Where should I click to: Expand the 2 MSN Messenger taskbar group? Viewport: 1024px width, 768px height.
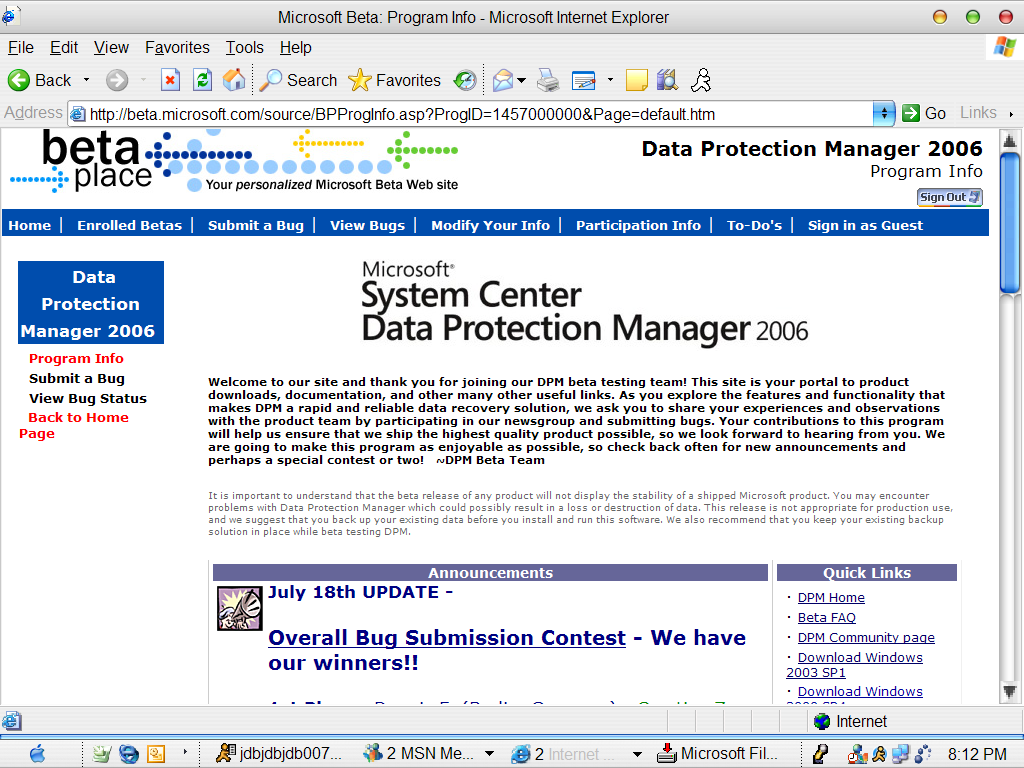point(489,754)
